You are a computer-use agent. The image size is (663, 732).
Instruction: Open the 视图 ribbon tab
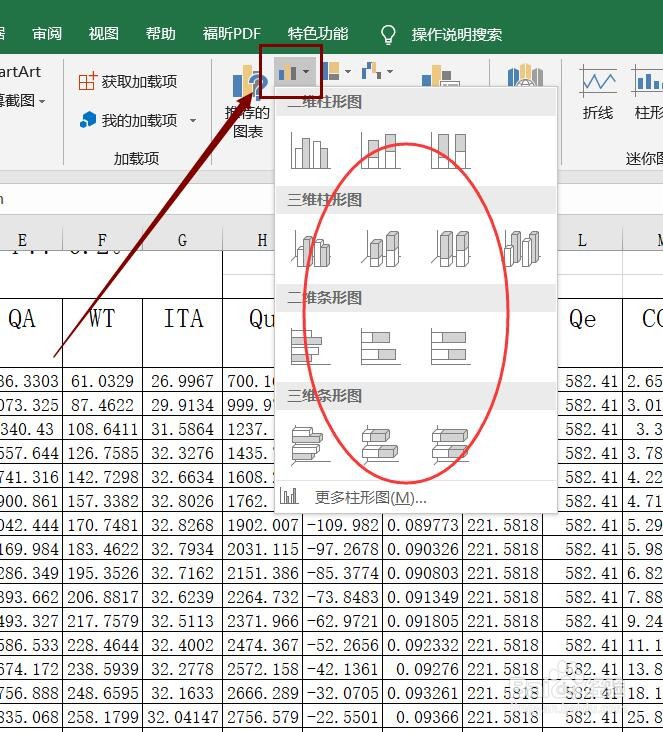(104, 34)
